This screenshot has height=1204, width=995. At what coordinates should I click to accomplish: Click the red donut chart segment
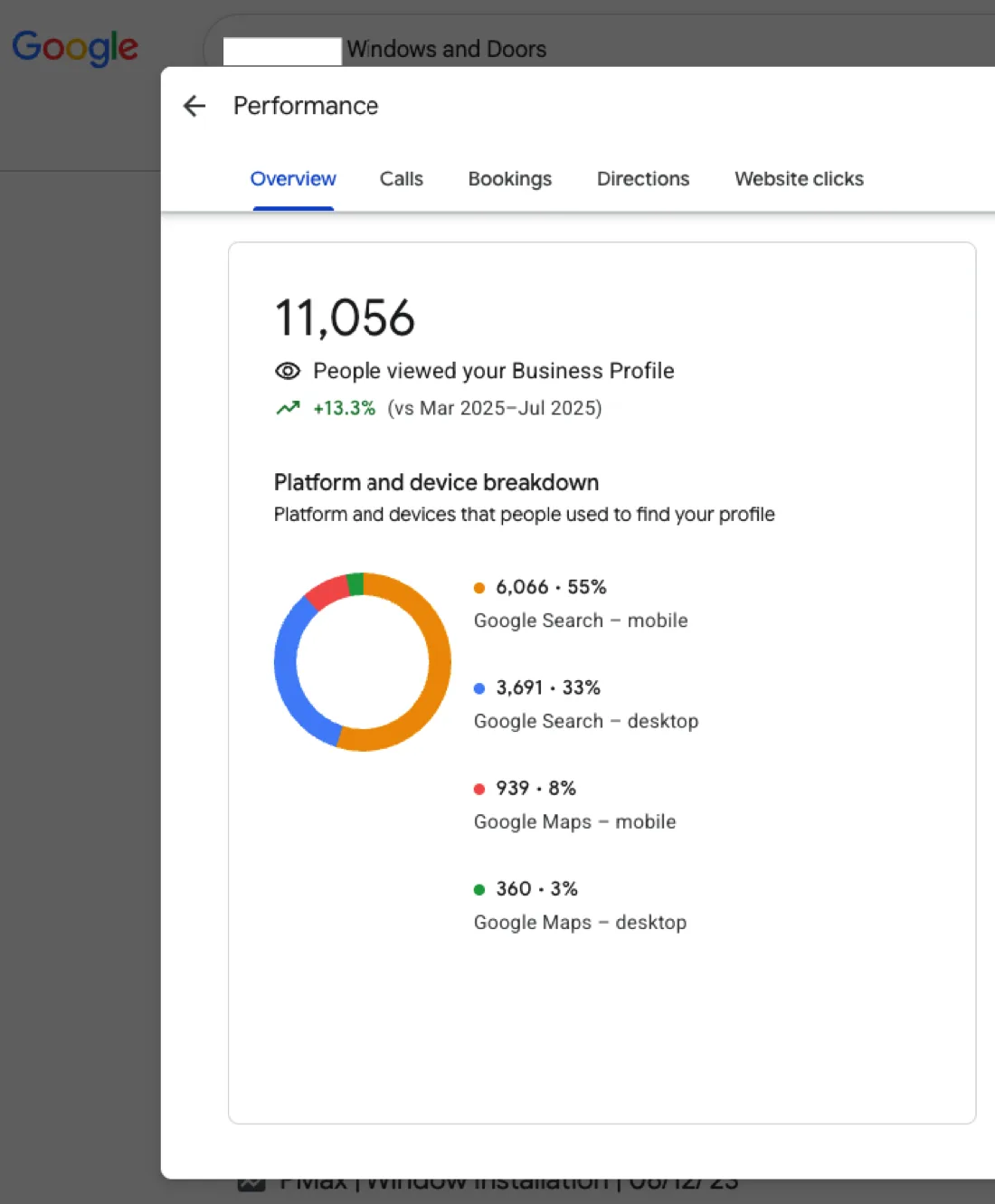(327, 591)
